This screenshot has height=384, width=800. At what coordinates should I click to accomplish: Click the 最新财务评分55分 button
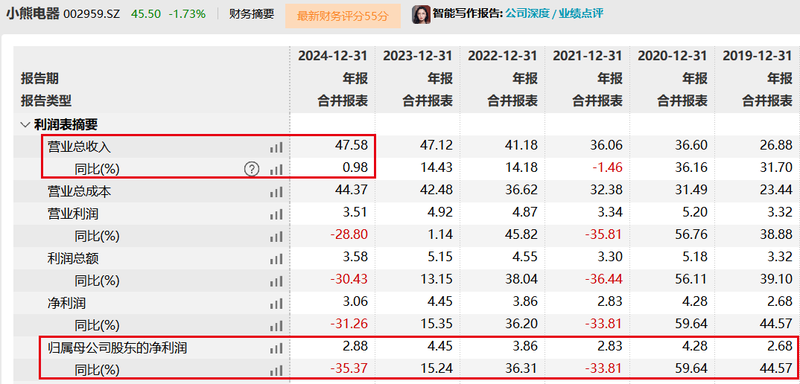tap(342, 16)
